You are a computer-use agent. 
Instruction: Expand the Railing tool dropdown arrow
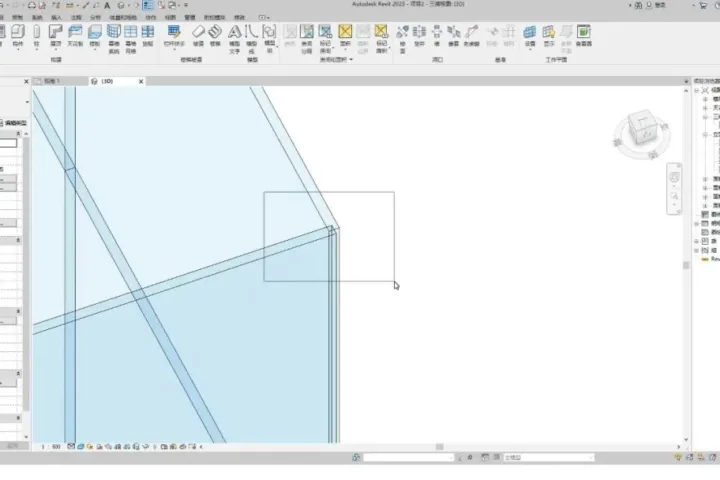coord(174,49)
